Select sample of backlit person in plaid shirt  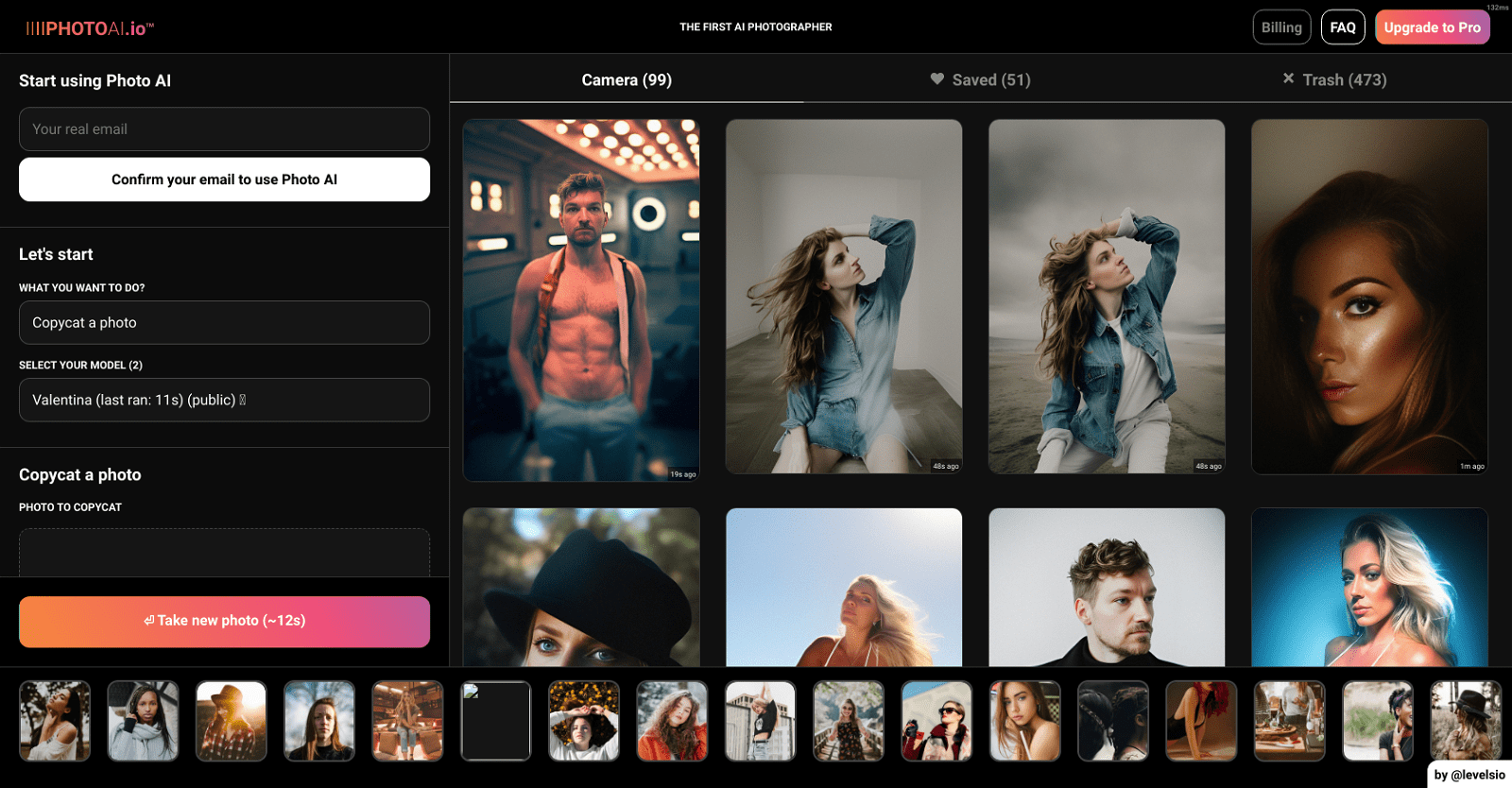coord(232,721)
